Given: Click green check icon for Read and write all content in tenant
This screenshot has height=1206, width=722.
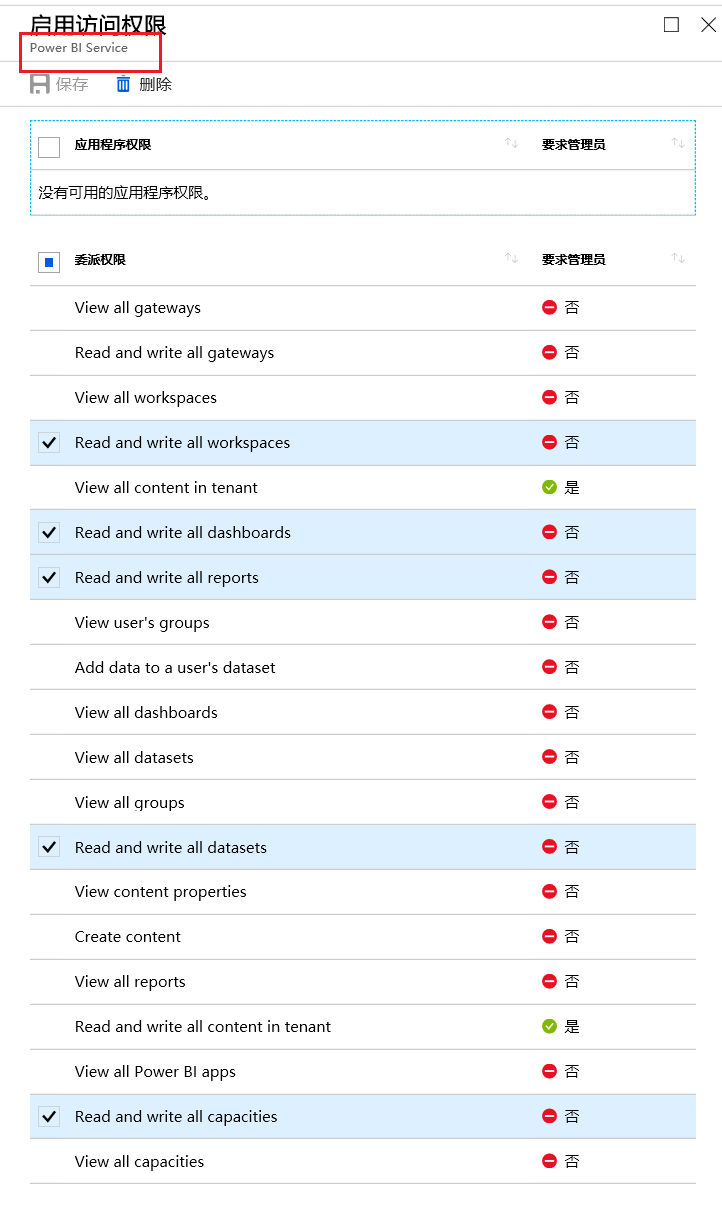Looking at the screenshot, I should [549, 1027].
